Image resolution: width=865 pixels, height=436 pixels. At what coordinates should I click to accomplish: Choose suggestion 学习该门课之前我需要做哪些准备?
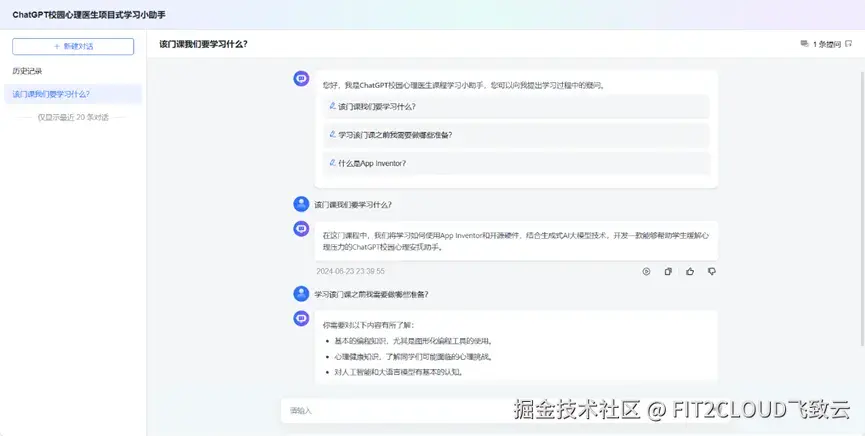tap(516, 135)
